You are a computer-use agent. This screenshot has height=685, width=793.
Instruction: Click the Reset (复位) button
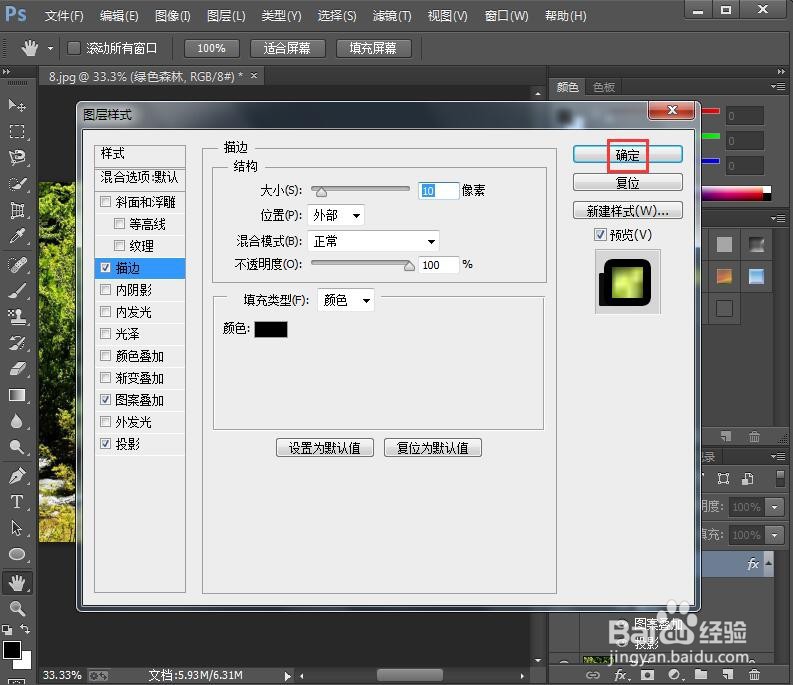(x=628, y=183)
